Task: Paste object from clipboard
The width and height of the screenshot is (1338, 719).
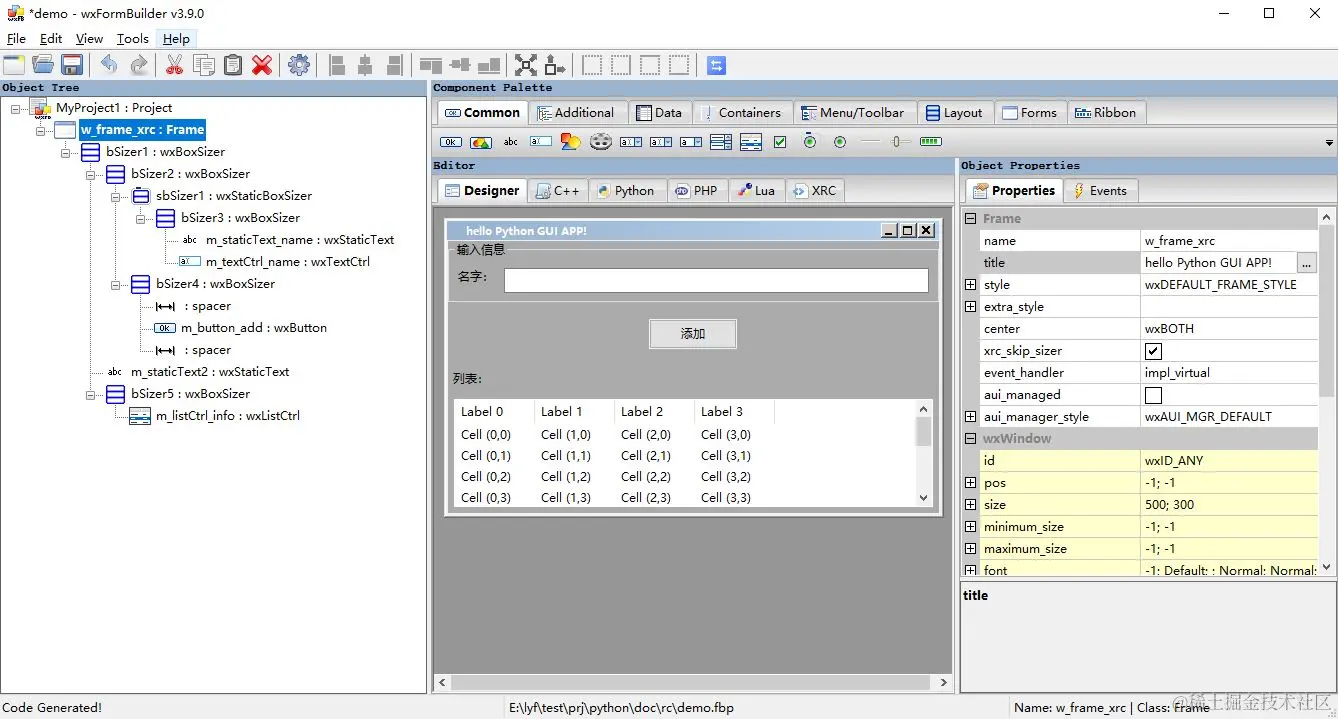Action: click(233, 65)
